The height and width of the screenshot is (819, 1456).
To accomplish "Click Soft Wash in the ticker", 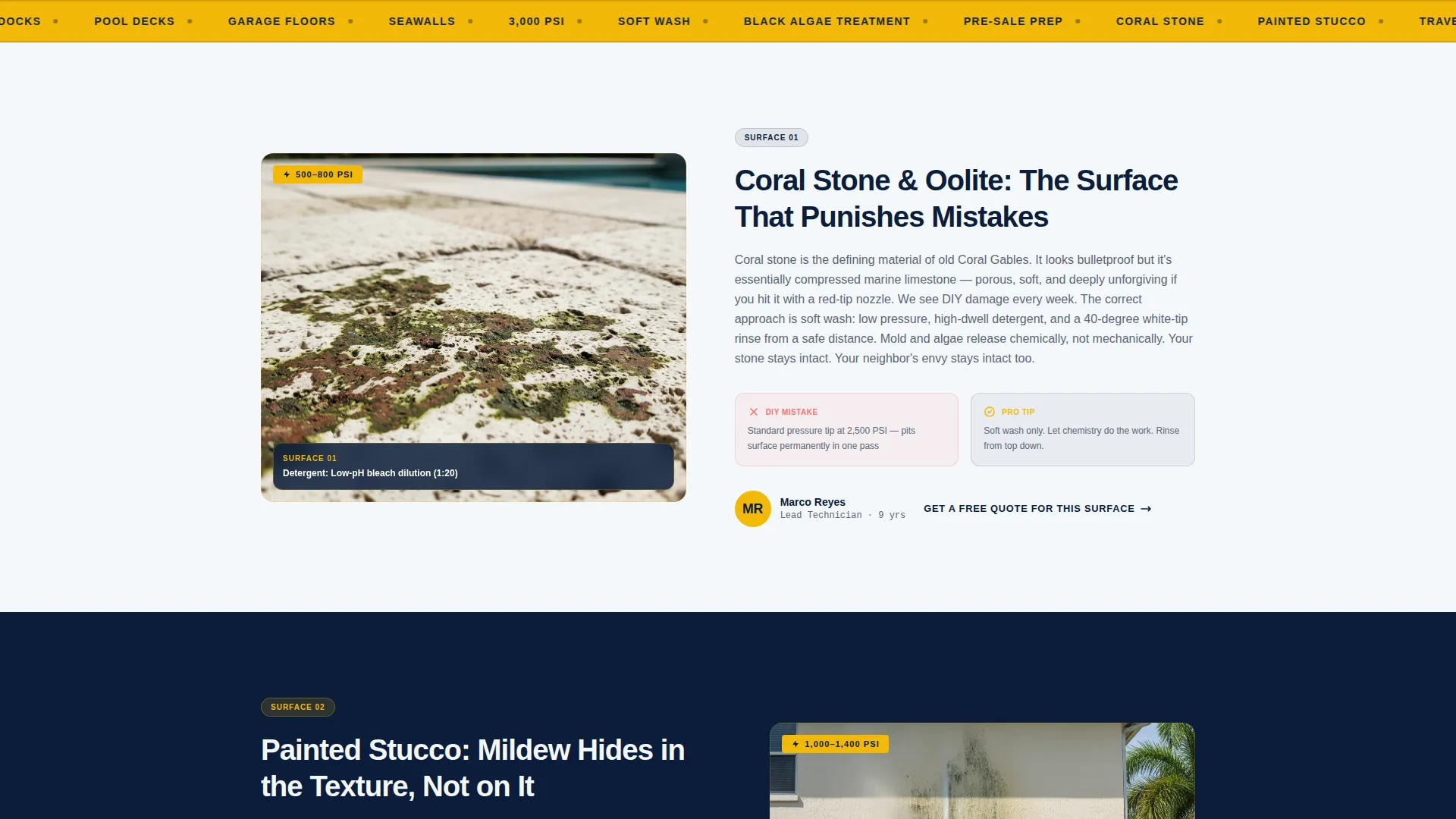I will (x=654, y=21).
